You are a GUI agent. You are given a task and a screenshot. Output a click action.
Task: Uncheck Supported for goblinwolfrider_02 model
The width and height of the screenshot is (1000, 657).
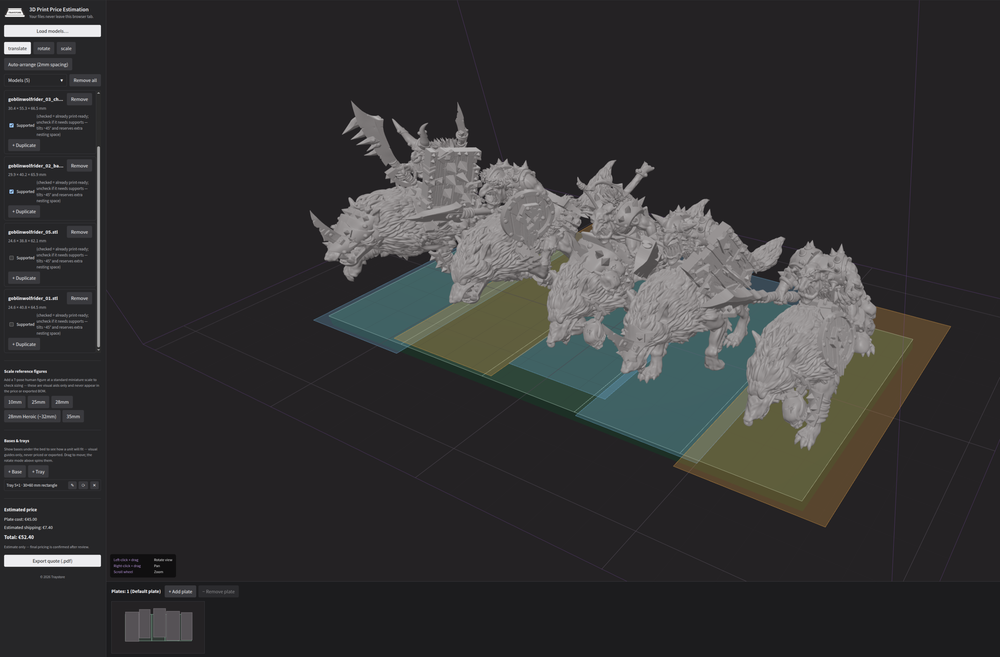(x=11, y=191)
